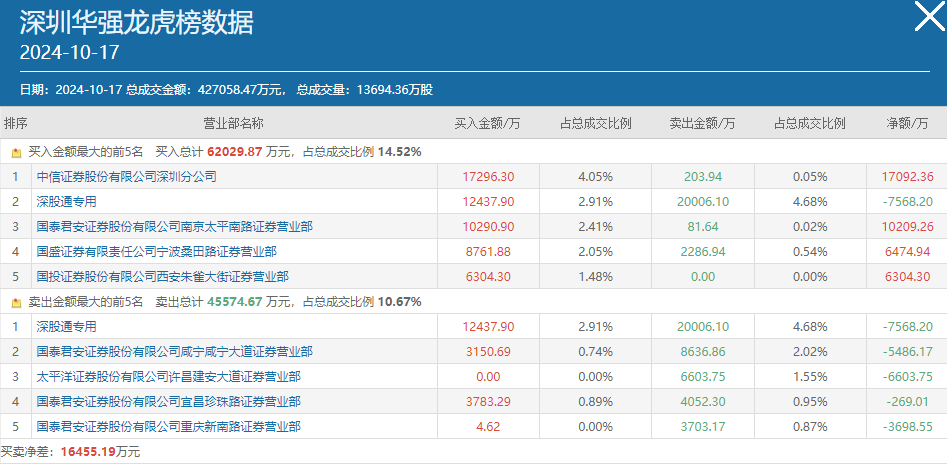Open 国泰君安证券重庆新南路证券营业部 link
Image resolution: width=947 pixels, height=466 pixels.
(x=169, y=427)
